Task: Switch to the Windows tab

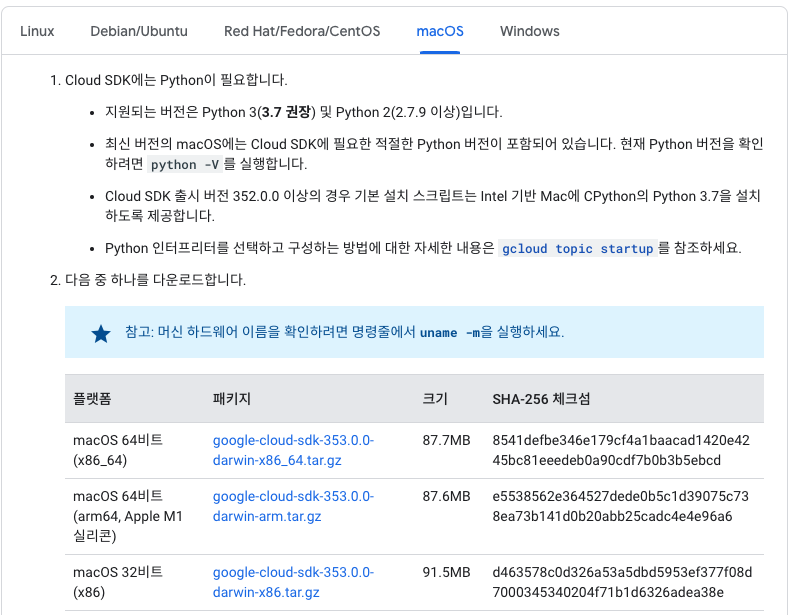Action: 530,31
